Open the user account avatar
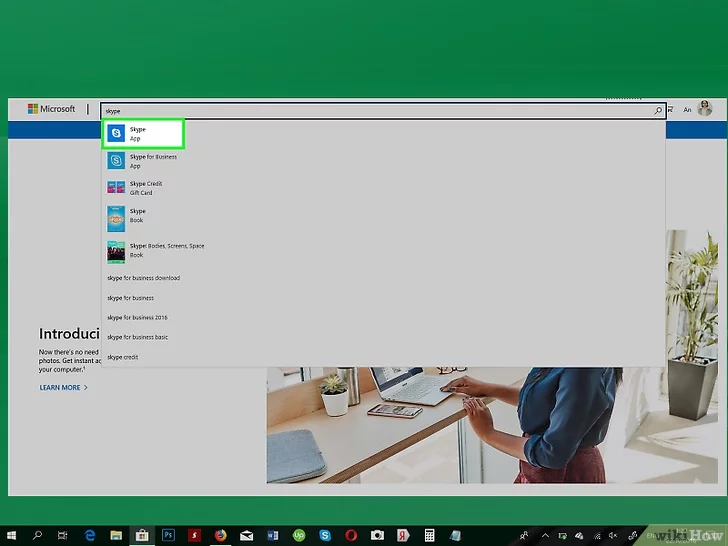Screen dimensions: 728x546 point(705,109)
